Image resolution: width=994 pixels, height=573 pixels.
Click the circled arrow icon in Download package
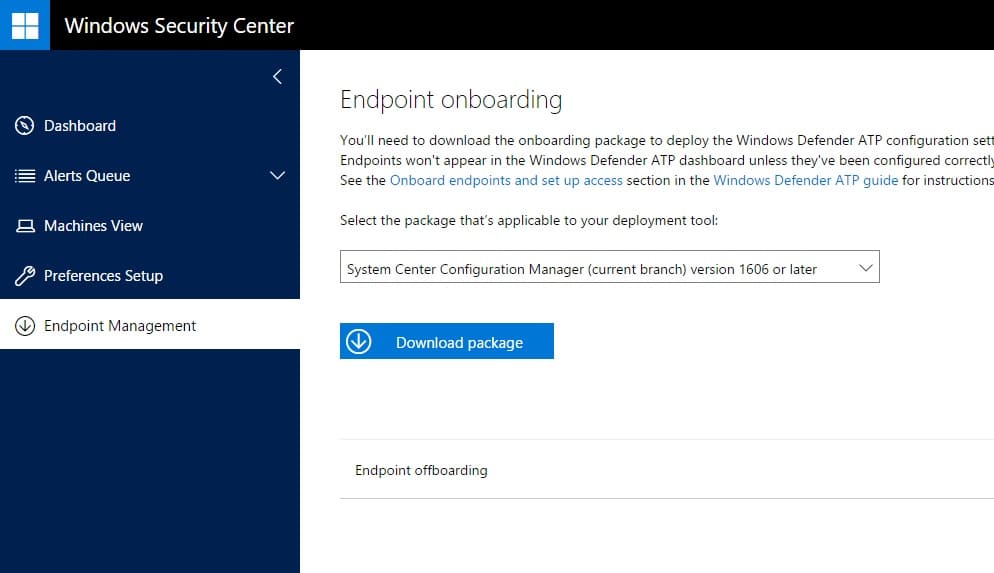tap(358, 341)
